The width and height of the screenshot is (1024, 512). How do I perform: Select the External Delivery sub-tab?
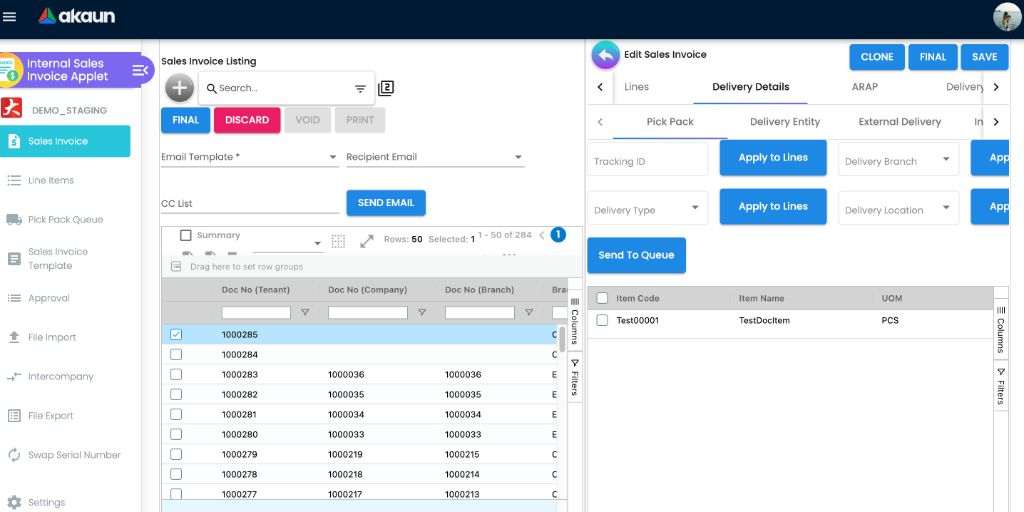[900, 122]
